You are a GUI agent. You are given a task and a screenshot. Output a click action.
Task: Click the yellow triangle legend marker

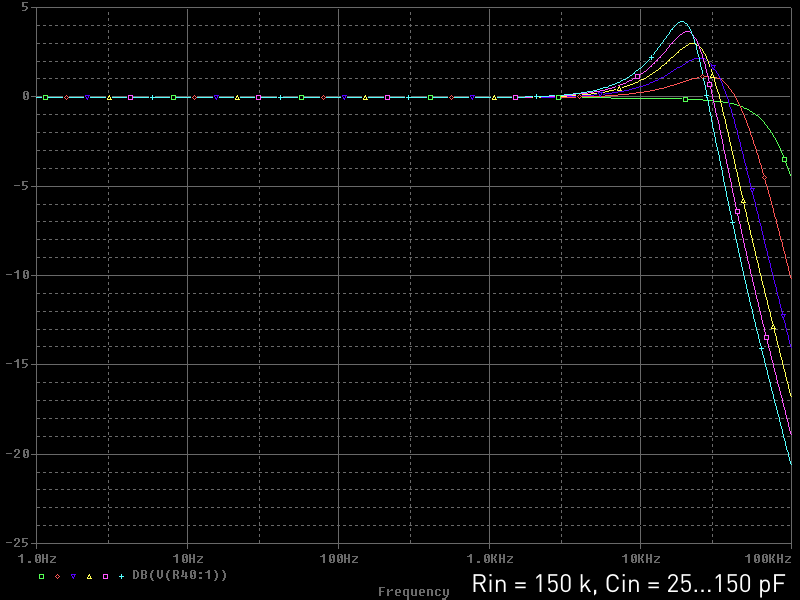pos(89,577)
